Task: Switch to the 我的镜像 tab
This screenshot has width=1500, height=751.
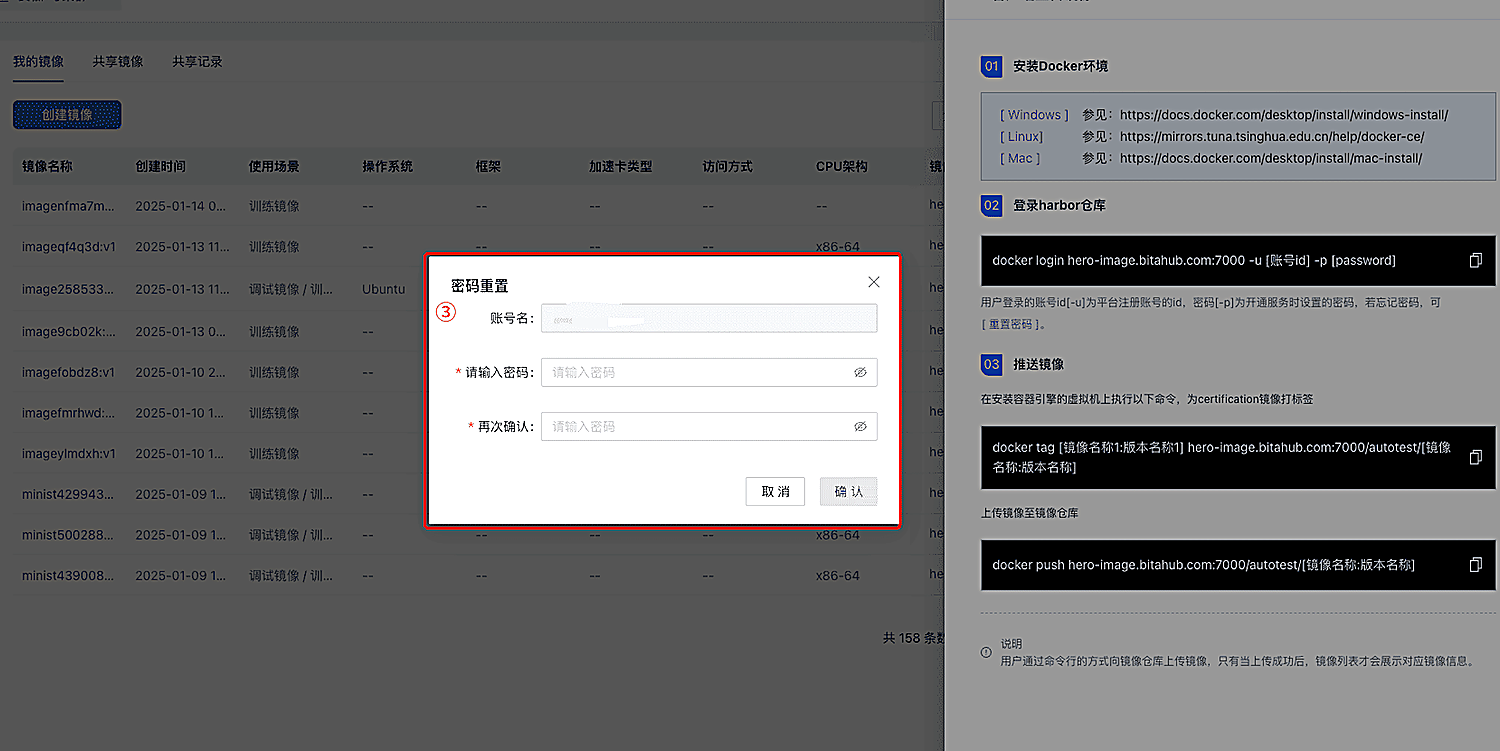Action: point(38,62)
